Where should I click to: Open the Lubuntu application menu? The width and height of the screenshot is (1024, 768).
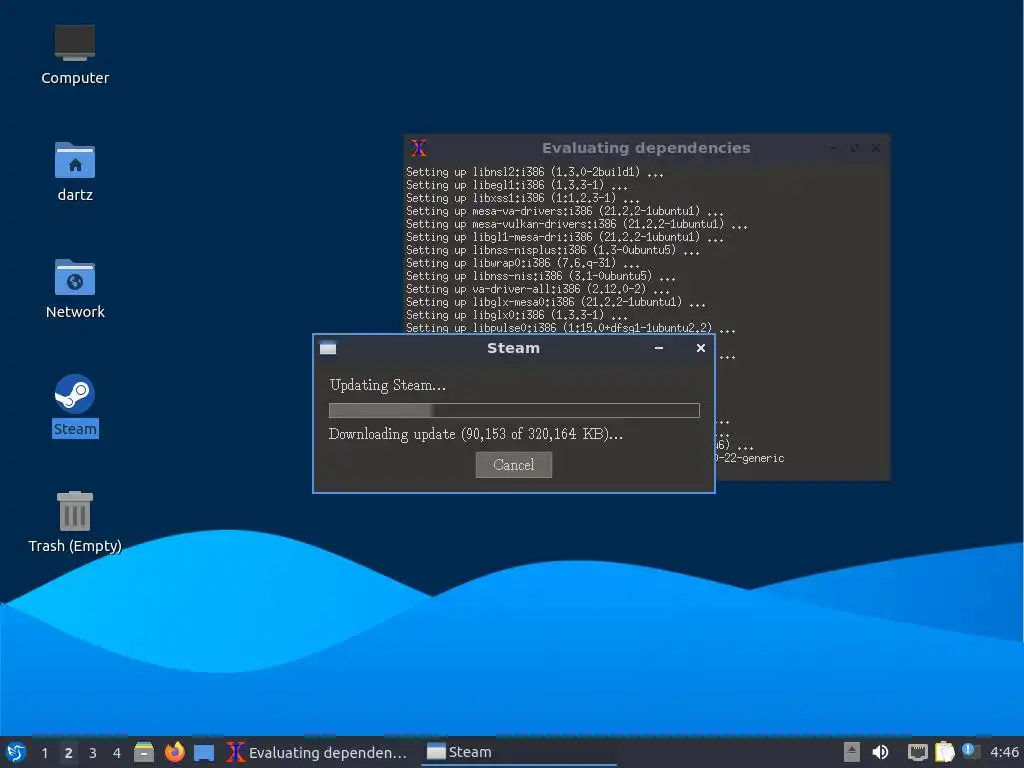[x=15, y=752]
